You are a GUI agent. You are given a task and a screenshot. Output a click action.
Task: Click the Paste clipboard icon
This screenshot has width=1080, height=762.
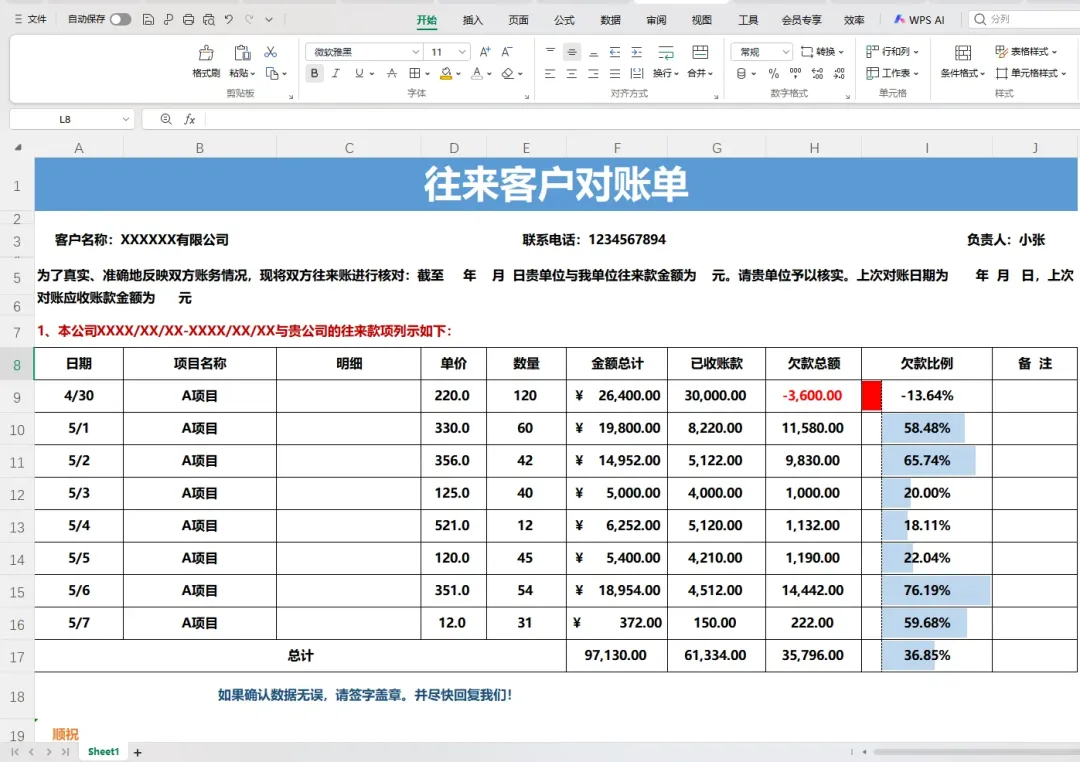[242, 52]
